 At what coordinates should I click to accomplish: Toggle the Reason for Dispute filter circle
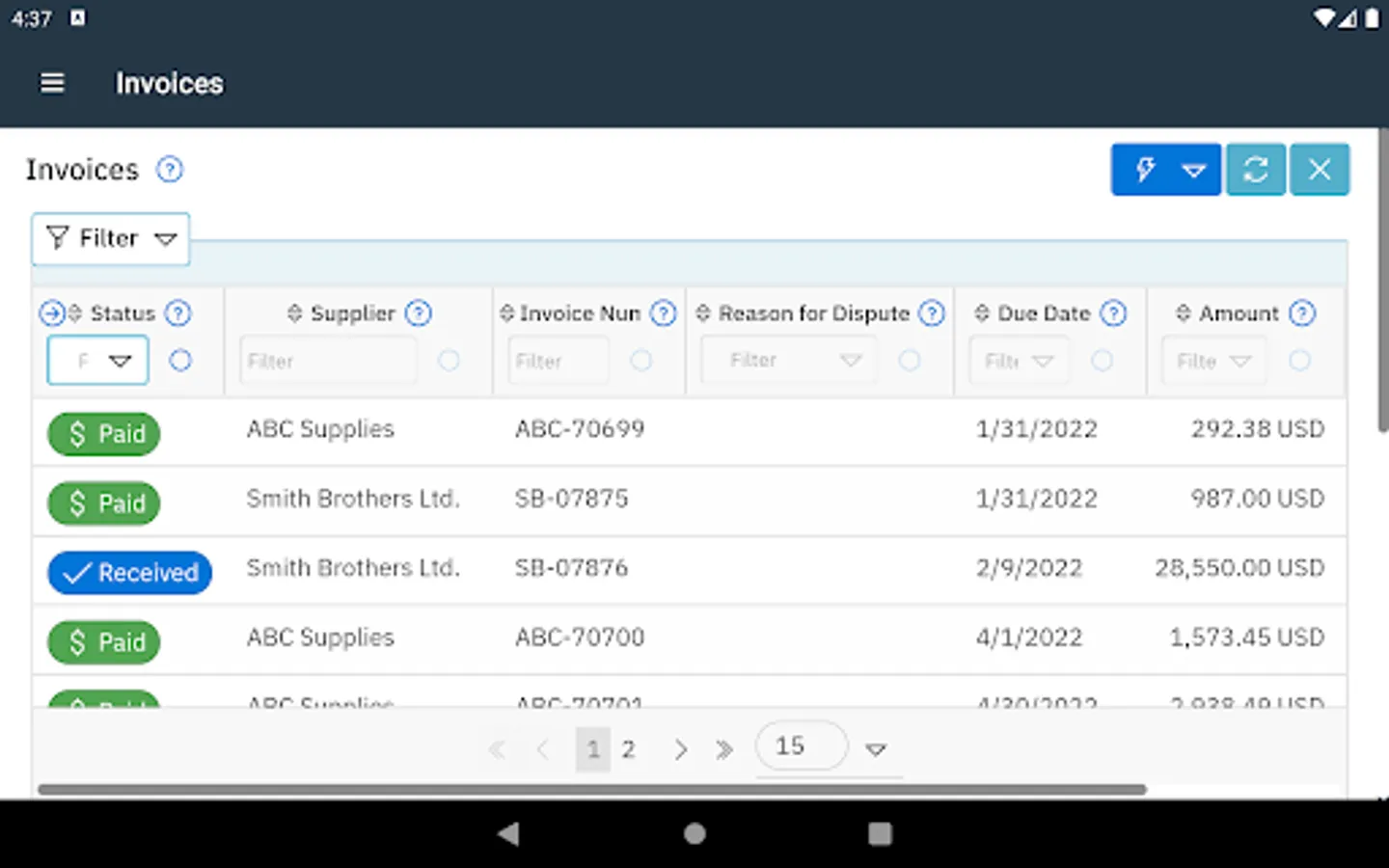click(x=910, y=361)
